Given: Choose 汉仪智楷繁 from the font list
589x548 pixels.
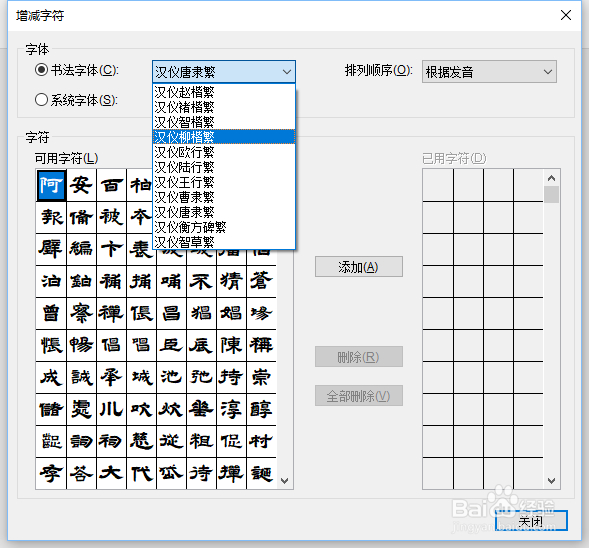Looking at the screenshot, I should (x=224, y=122).
